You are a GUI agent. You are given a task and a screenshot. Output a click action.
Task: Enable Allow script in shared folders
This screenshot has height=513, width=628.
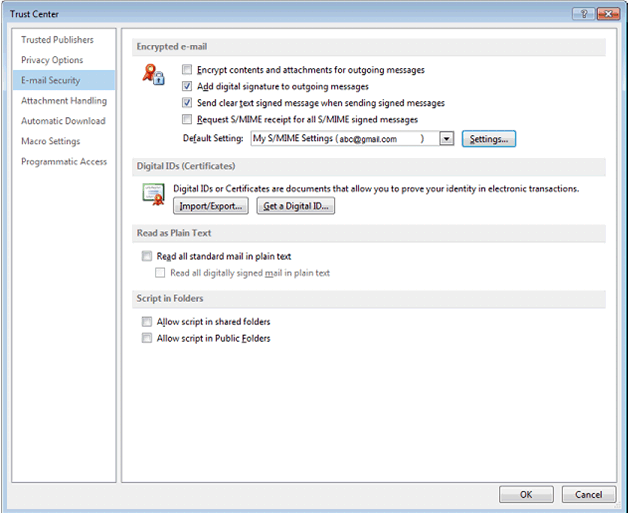(x=147, y=322)
